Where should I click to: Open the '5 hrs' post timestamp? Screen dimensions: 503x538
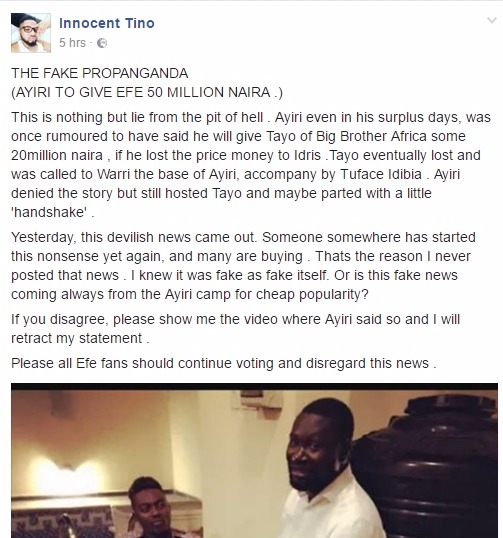tap(72, 43)
